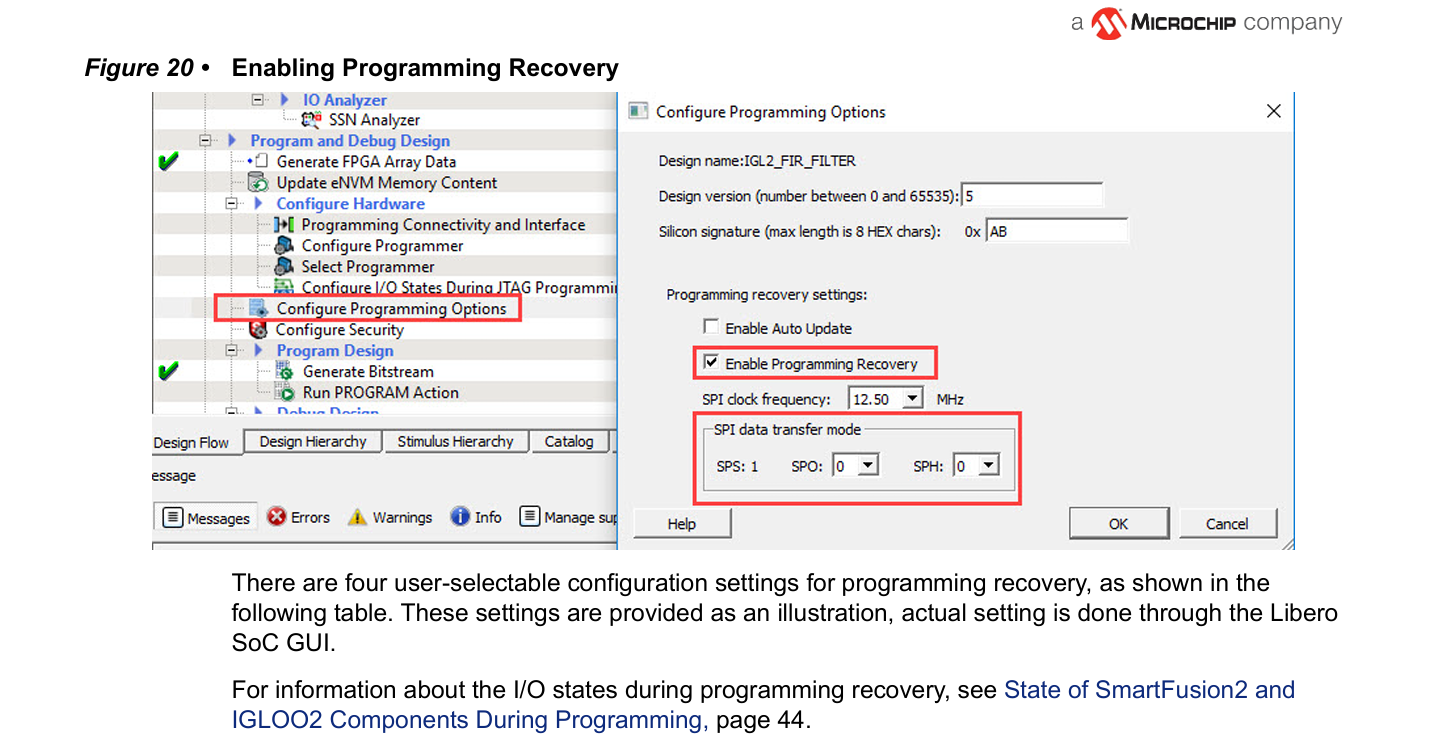Follow the State of SmartFusion2 and IGLOO2 Components link
Viewport: 1438px width, 746px height.
click(763, 705)
